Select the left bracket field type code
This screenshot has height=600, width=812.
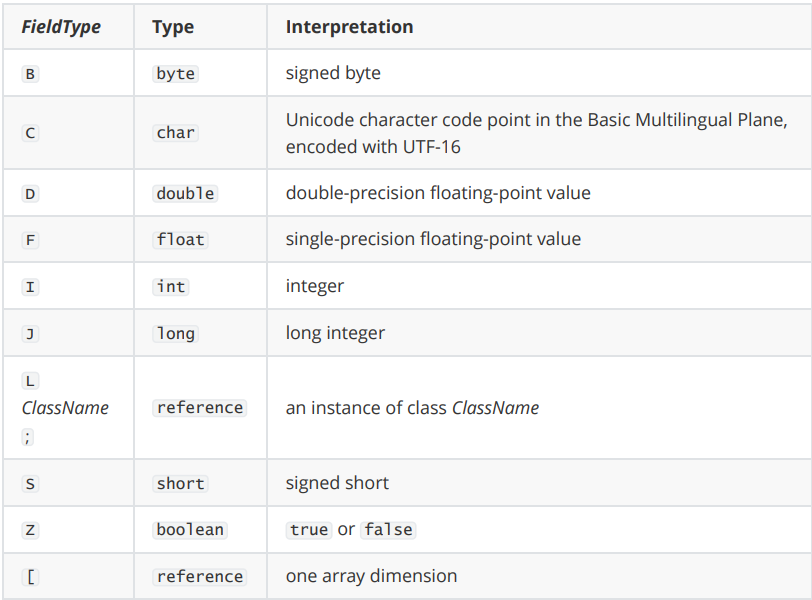31,577
